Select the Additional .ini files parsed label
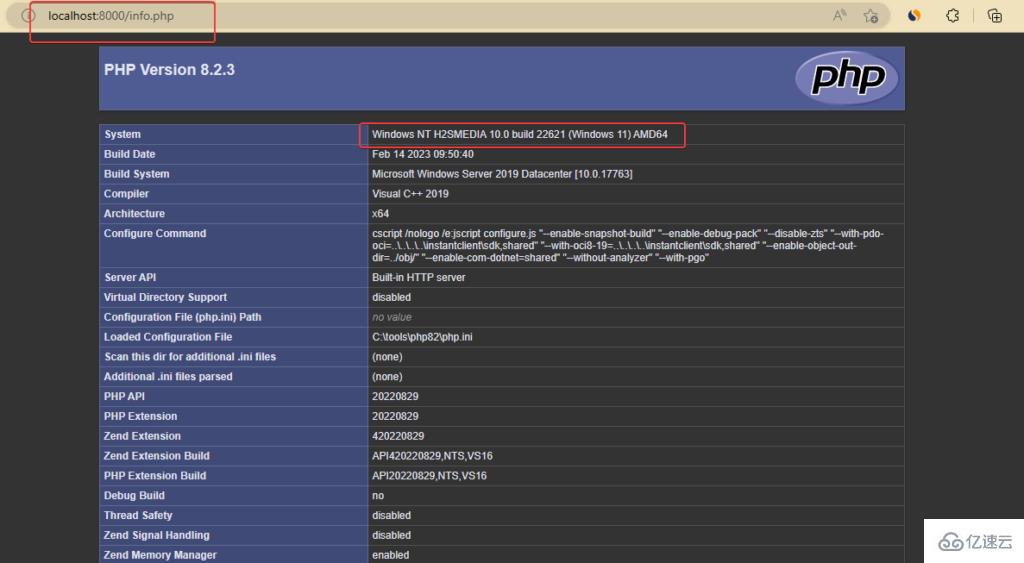 coord(168,376)
